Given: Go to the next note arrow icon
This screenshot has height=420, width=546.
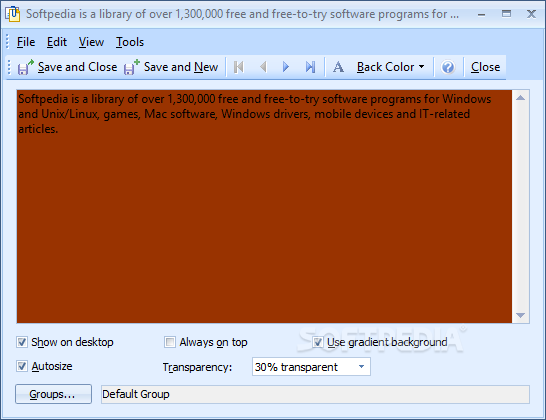Looking at the screenshot, I should (x=286, y=67).
